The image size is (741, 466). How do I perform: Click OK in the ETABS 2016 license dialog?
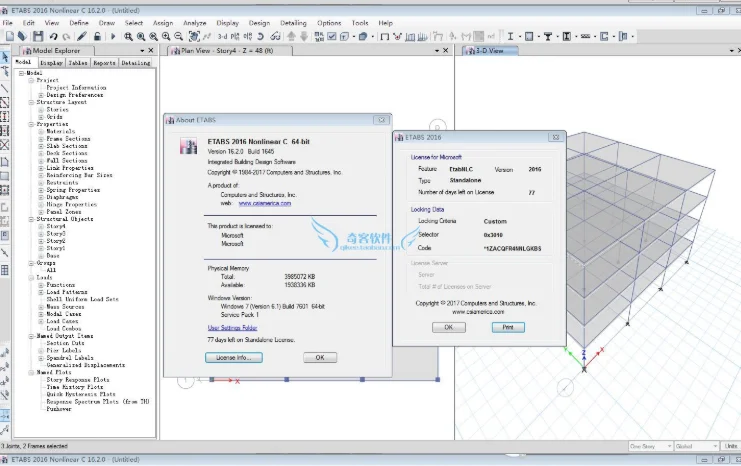tap(448, 327)
